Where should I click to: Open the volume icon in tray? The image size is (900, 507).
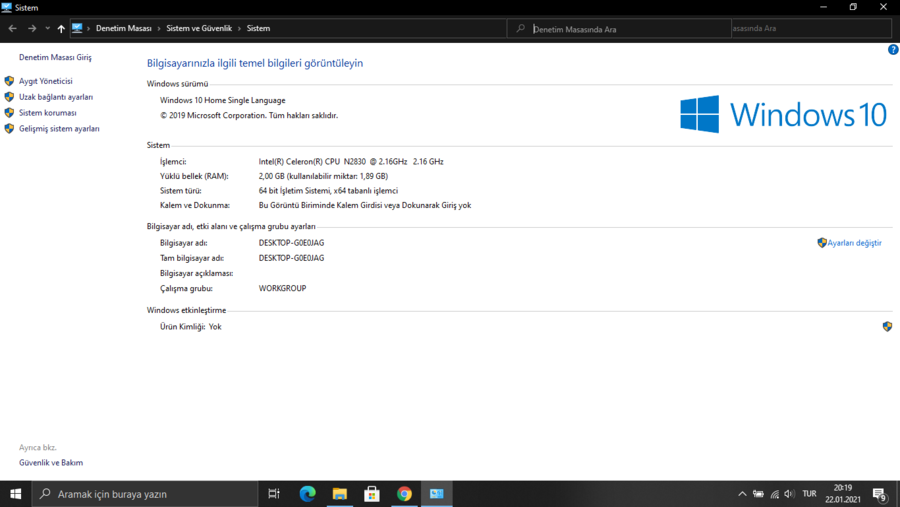[790, 494]
